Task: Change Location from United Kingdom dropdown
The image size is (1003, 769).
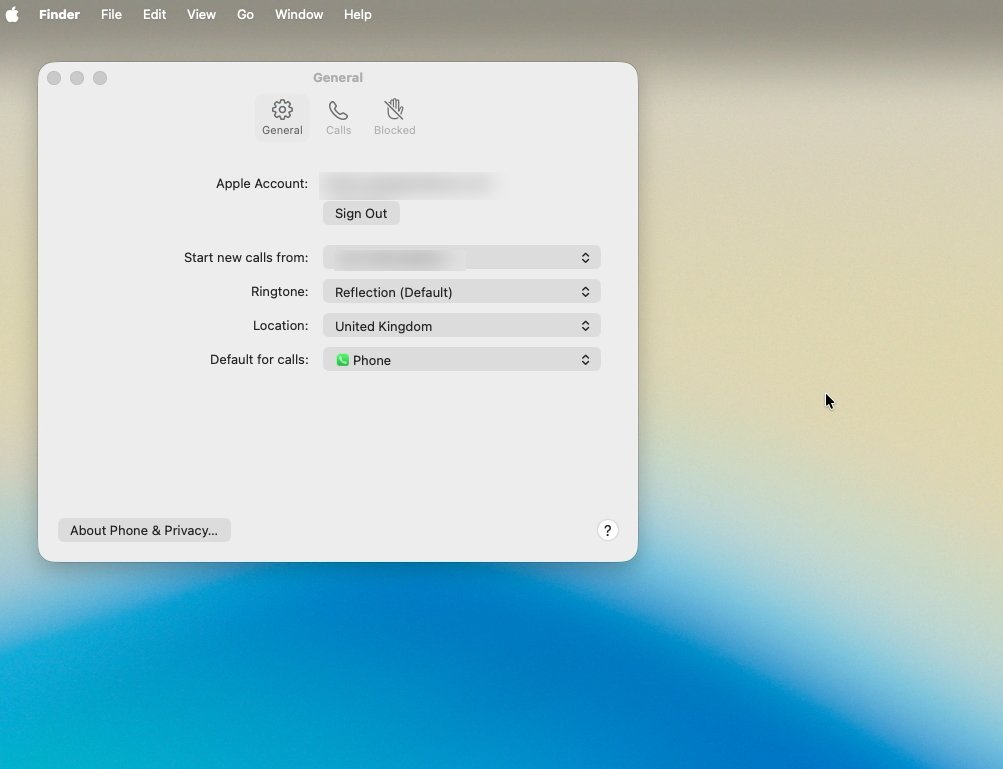Action: [x=461, y=326]
